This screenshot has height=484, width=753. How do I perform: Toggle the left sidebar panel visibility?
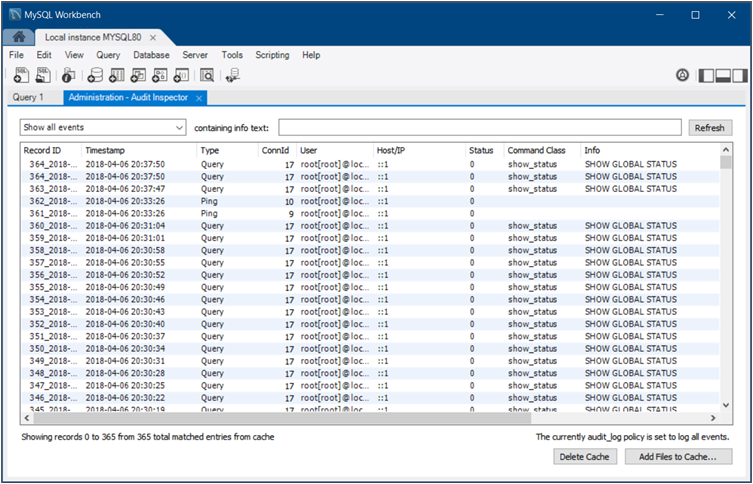[x=707, y=75]
